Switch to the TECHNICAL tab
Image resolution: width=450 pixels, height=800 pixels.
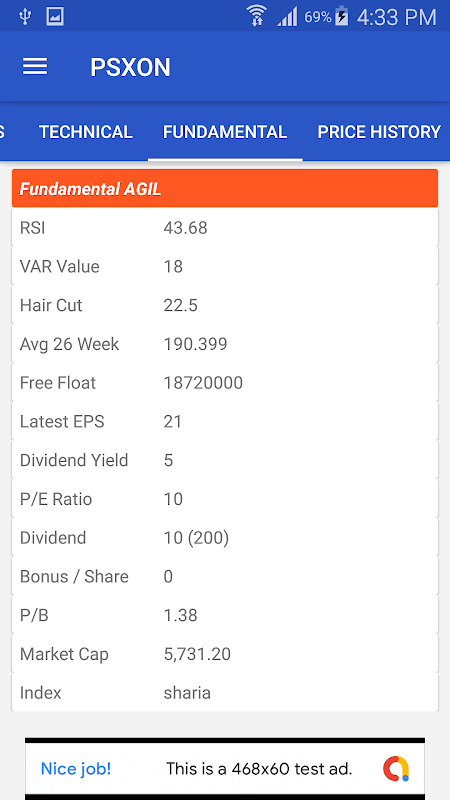[86, 132]
